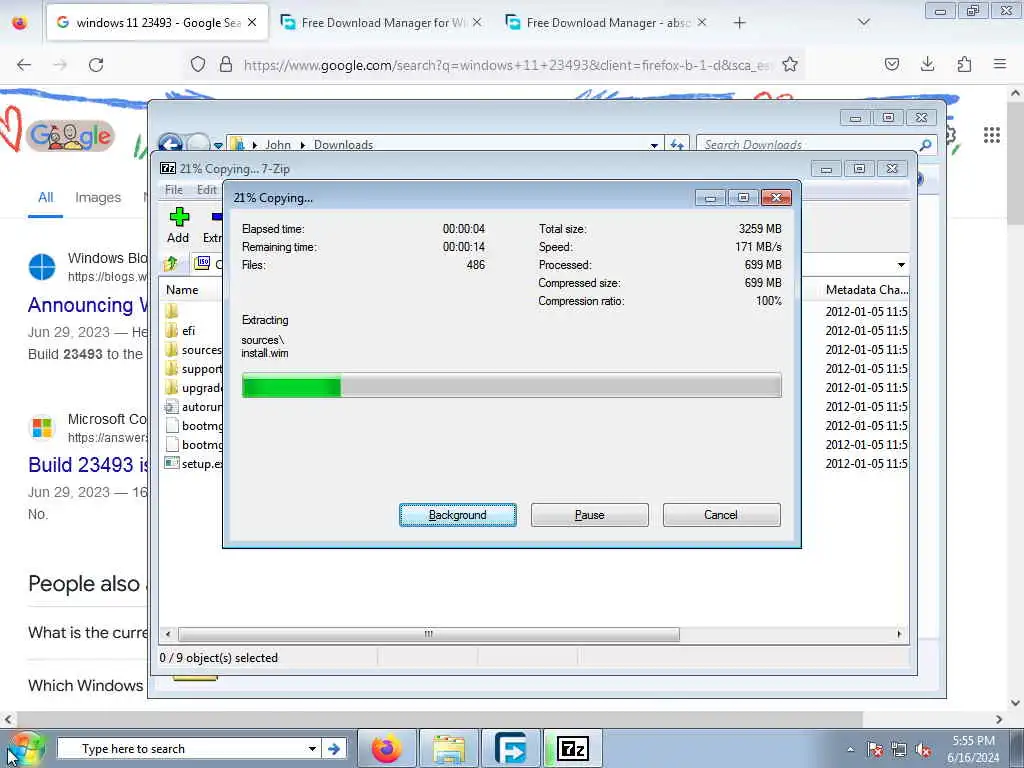This screenshot has width=1024, height=768.
Task: Click the extraction progress bar
Action: pyautogui.click(x=511, y=385)
